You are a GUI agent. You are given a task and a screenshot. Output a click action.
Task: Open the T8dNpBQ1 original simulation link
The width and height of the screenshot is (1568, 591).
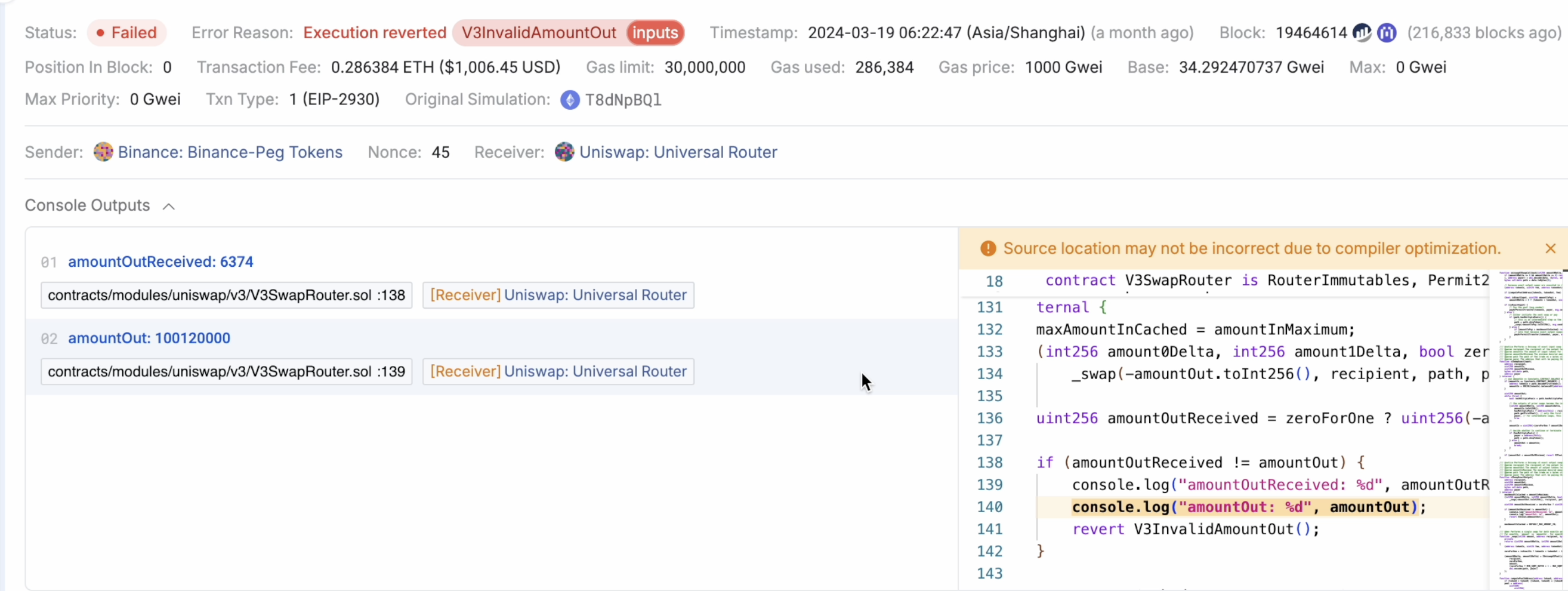click(x=623, y=100)
